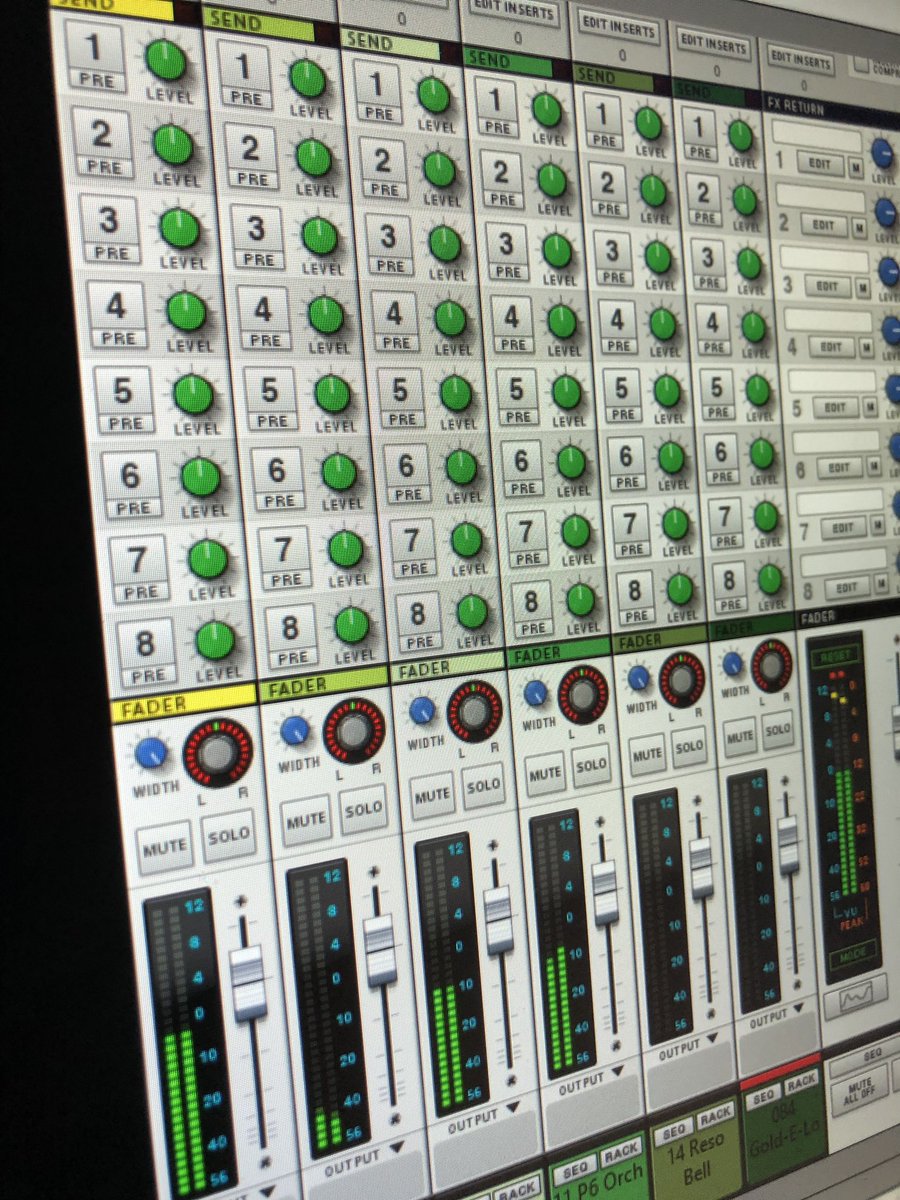Click EDIT INSERTS above the FX RETURN section

coord(800,59)
